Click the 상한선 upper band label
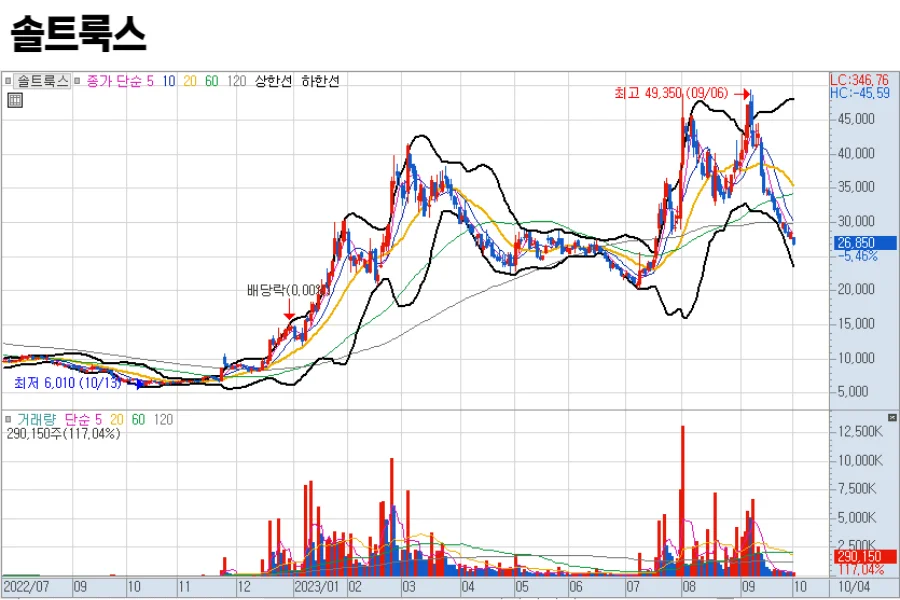The height and width of the screenshot is (600, 900). click(x=273, y=81)
